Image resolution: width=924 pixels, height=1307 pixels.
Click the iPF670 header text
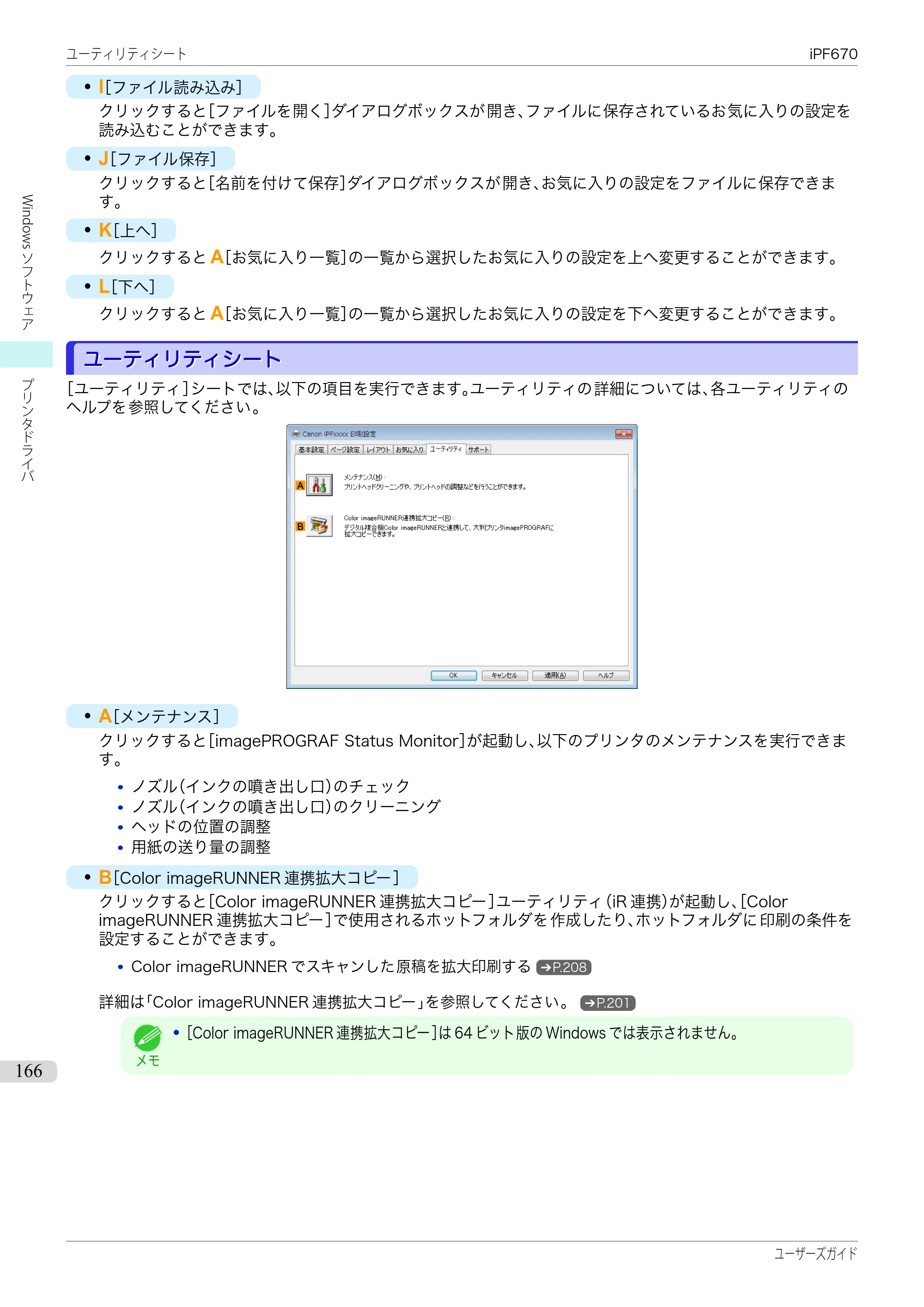833,54
